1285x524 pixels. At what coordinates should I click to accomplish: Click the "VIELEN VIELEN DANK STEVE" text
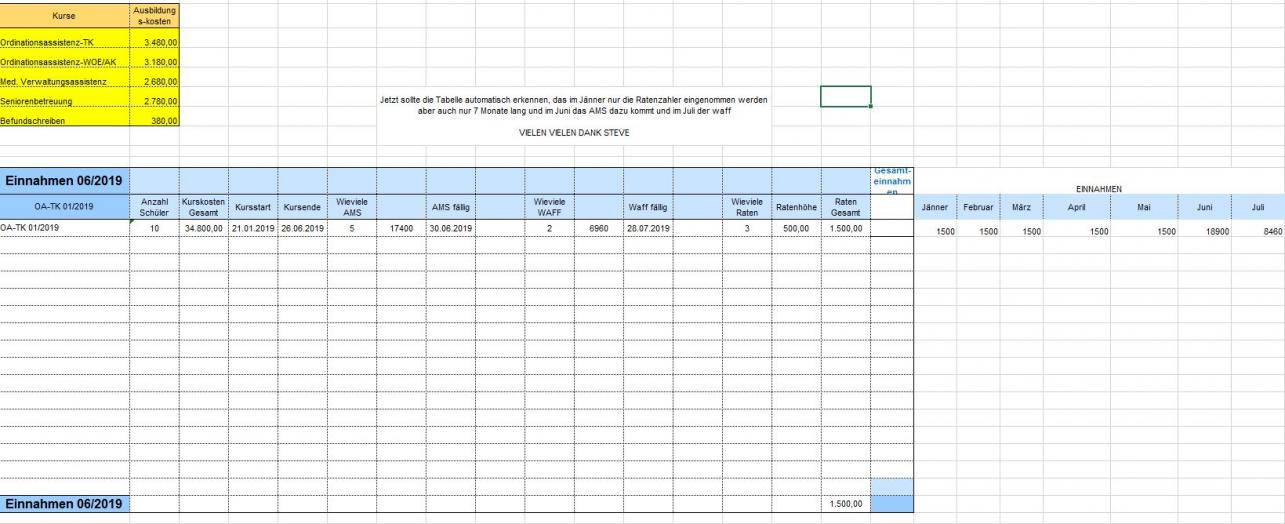coord(574,132)
